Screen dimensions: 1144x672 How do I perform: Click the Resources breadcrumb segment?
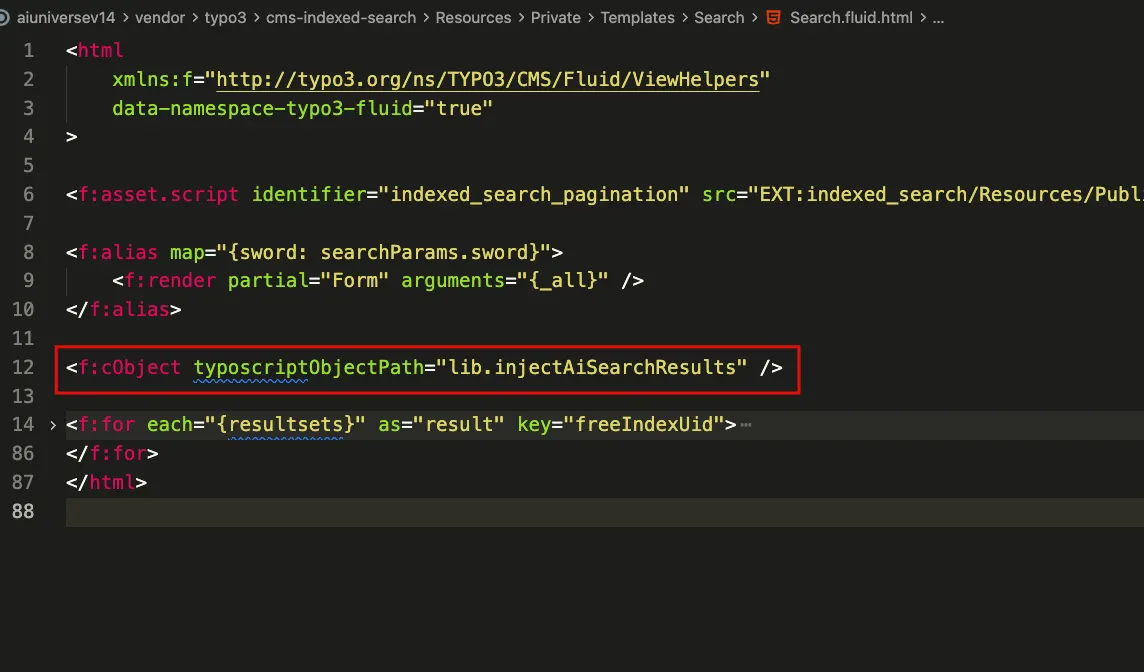tap(474, 18)
